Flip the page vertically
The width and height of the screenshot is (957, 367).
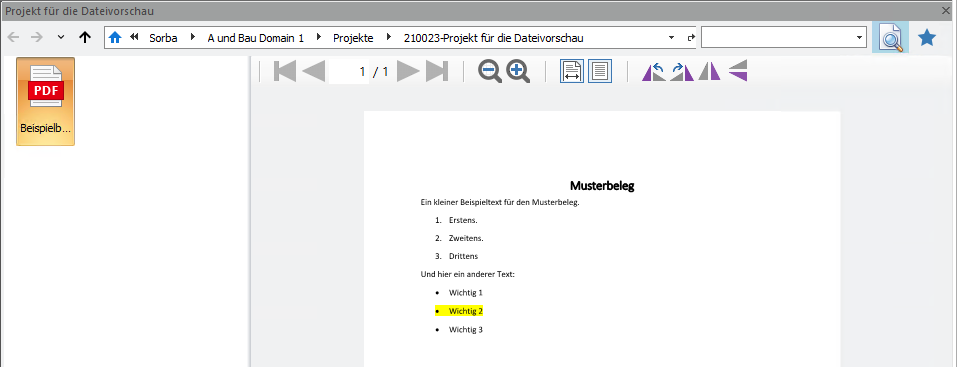(738, 71)
